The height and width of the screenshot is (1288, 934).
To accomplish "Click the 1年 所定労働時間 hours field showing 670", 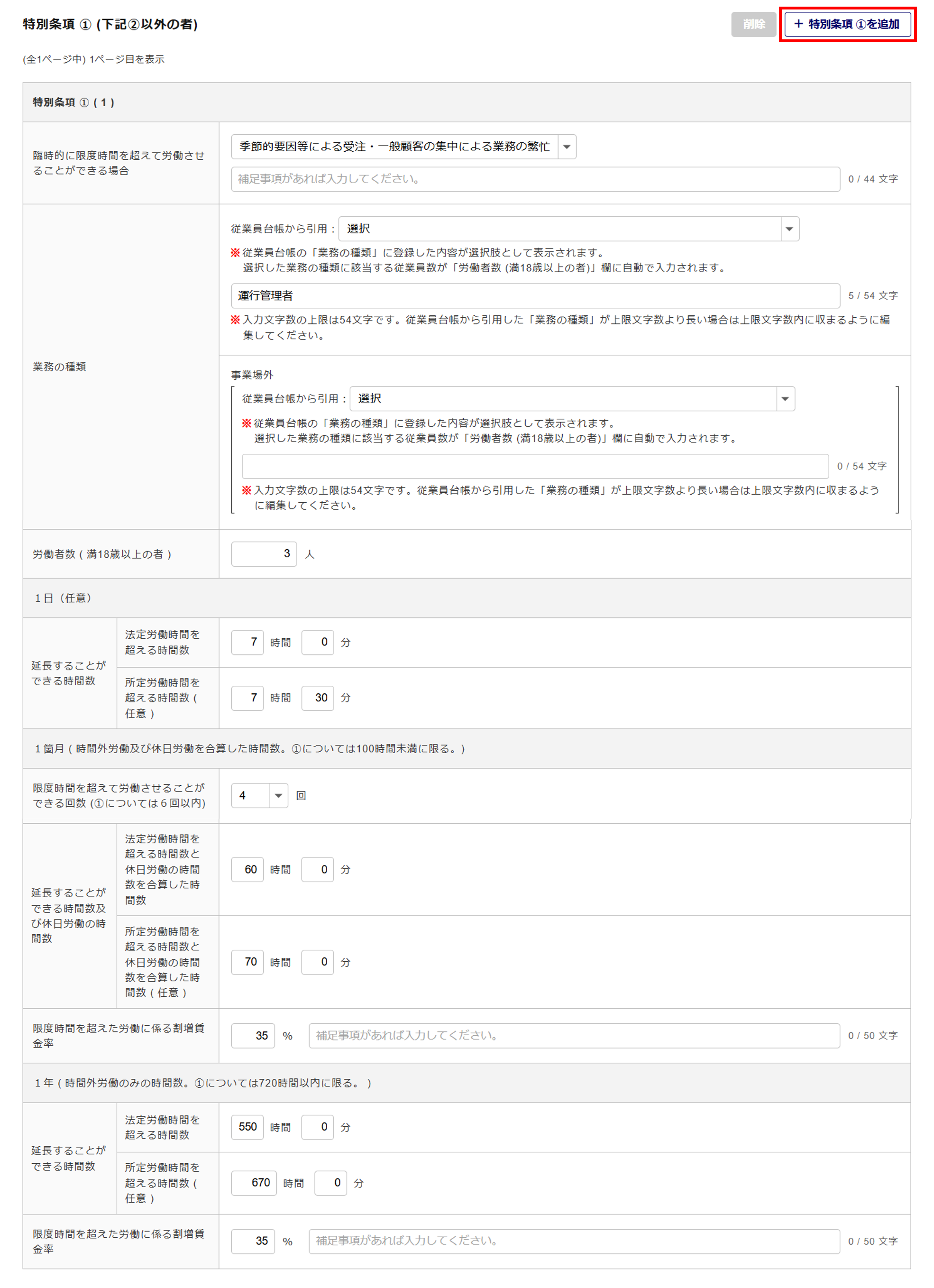I will pos(254,1183).
